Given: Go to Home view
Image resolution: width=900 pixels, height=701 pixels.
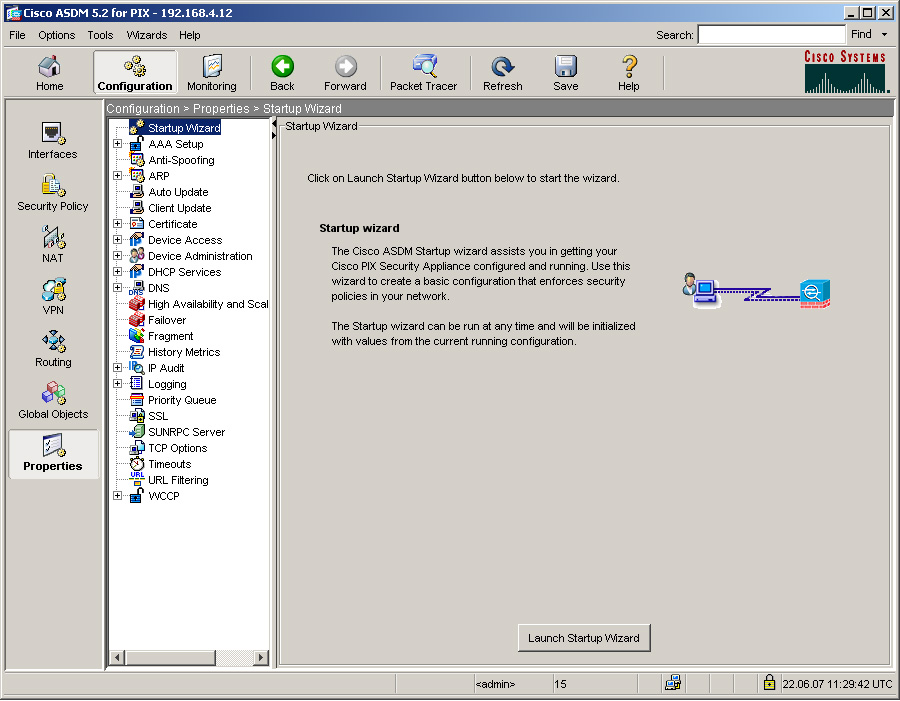Looking at the screenshot, I should (50, 73).
